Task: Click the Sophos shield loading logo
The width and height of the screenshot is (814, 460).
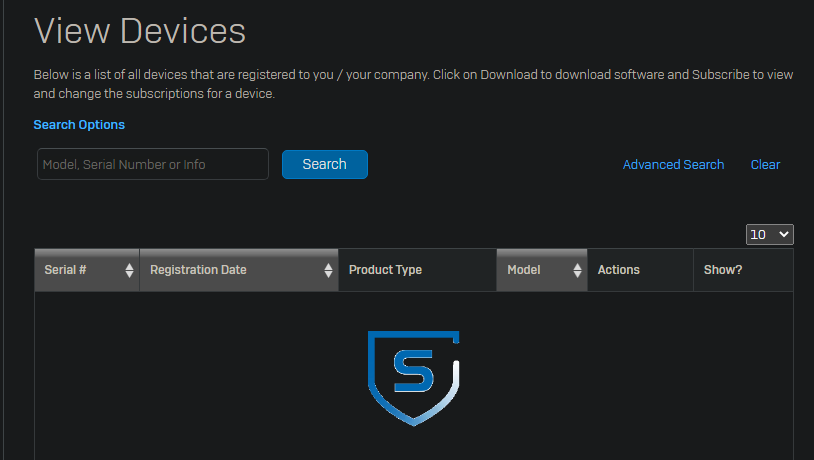Action: (413, 378)
